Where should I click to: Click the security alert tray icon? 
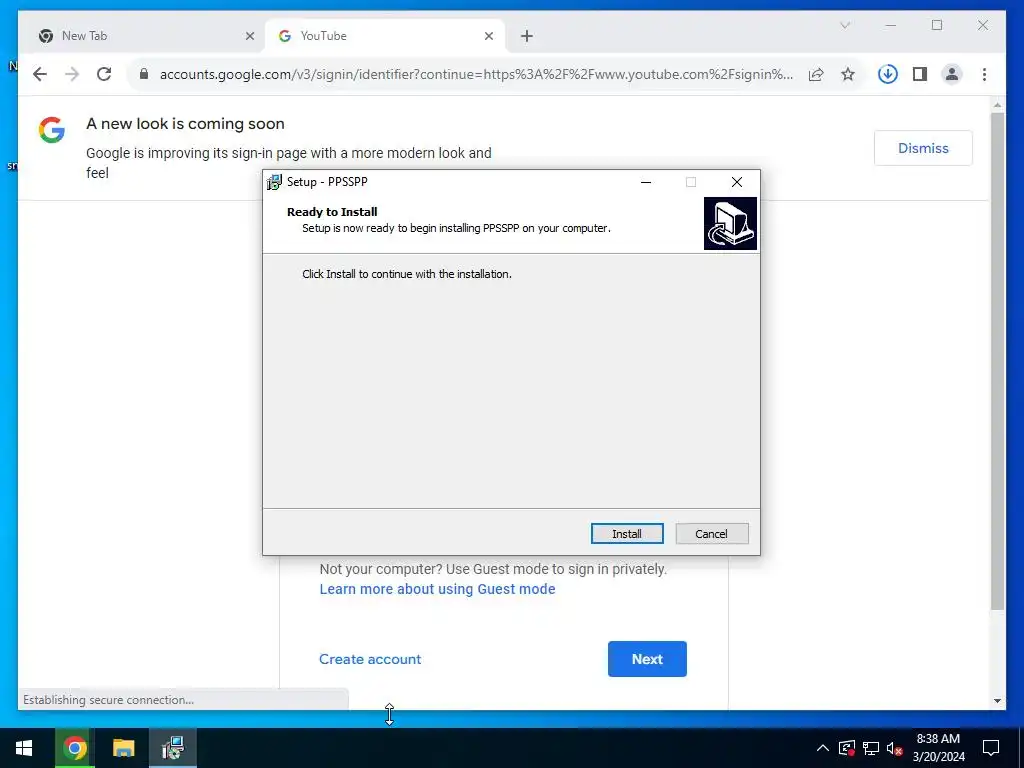[847, 748]
